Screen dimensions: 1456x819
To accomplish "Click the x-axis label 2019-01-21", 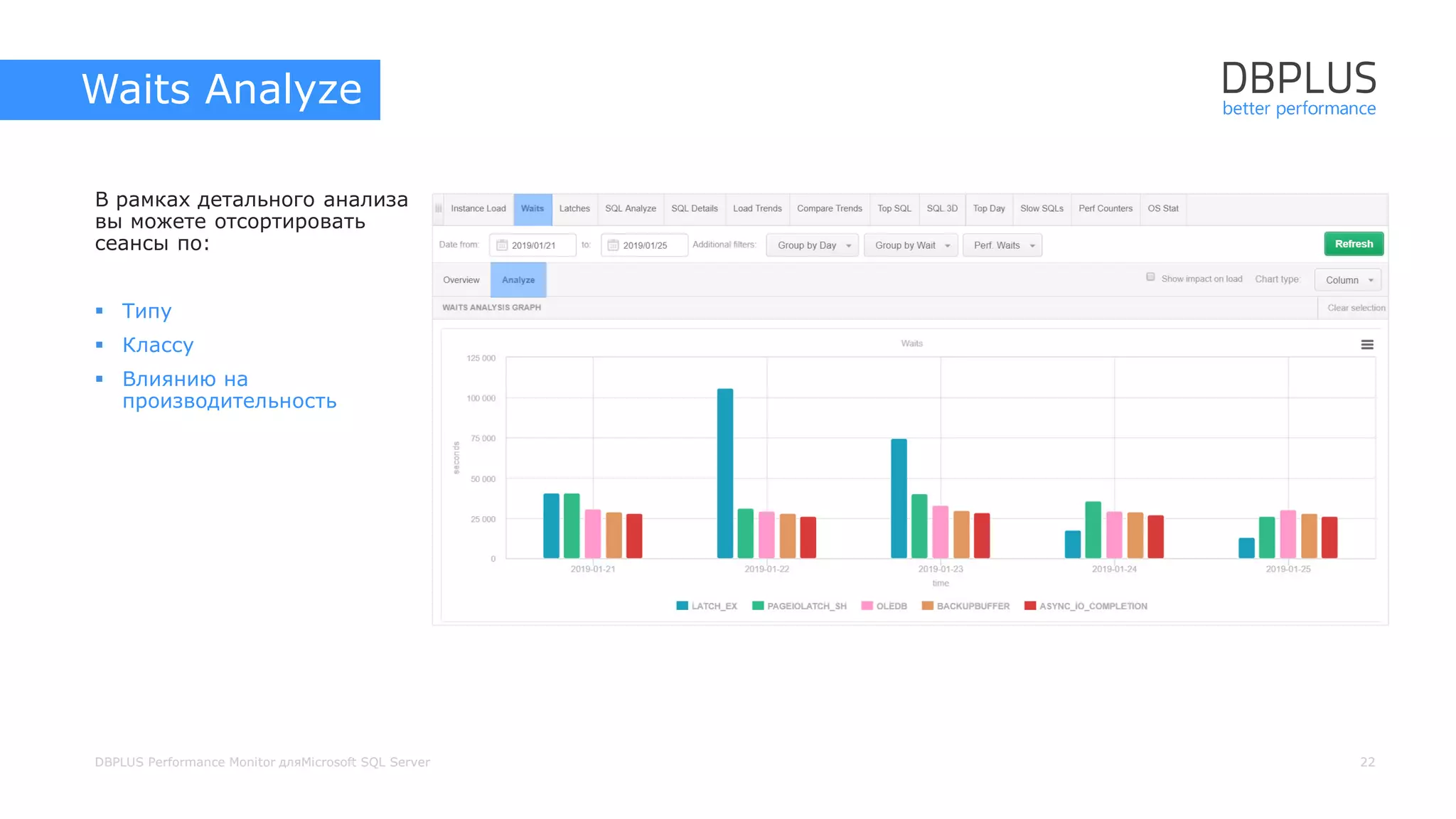I will [593, 569].
